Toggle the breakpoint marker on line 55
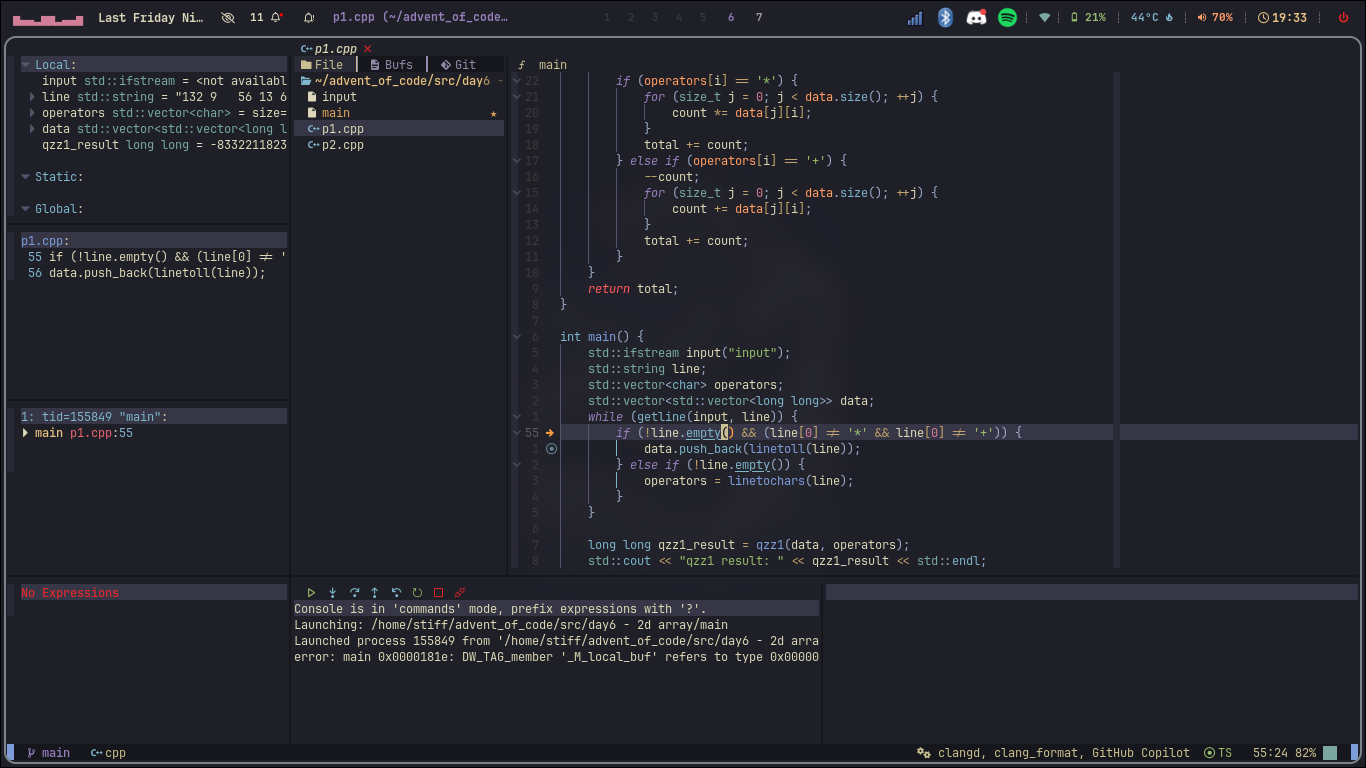 click(548, 432)
